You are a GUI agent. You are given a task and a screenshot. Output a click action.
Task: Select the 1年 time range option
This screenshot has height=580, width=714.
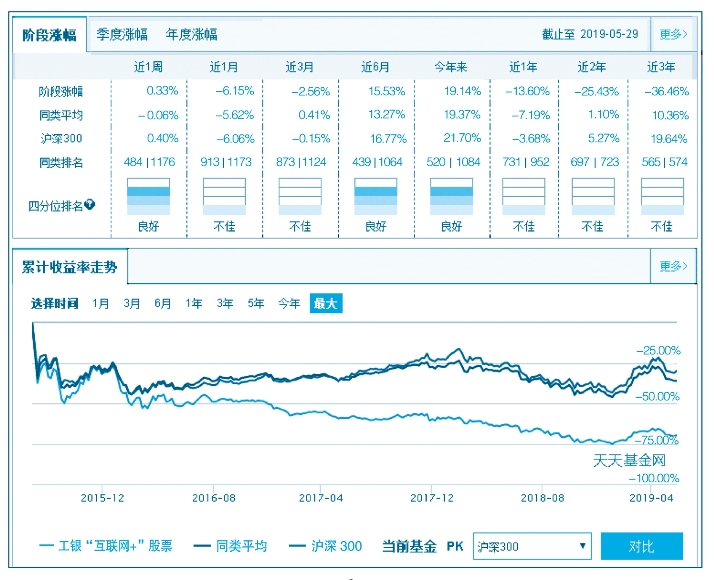pos(194,303)
